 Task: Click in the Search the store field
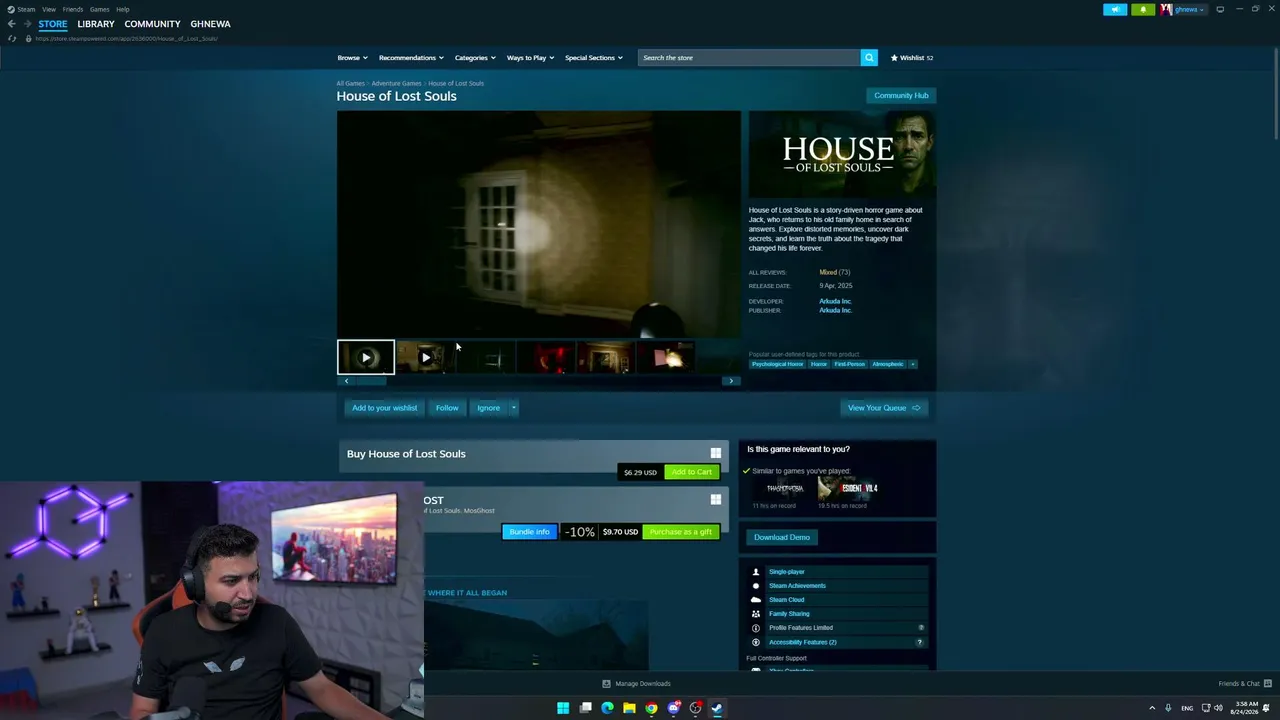tap(749, 58)
